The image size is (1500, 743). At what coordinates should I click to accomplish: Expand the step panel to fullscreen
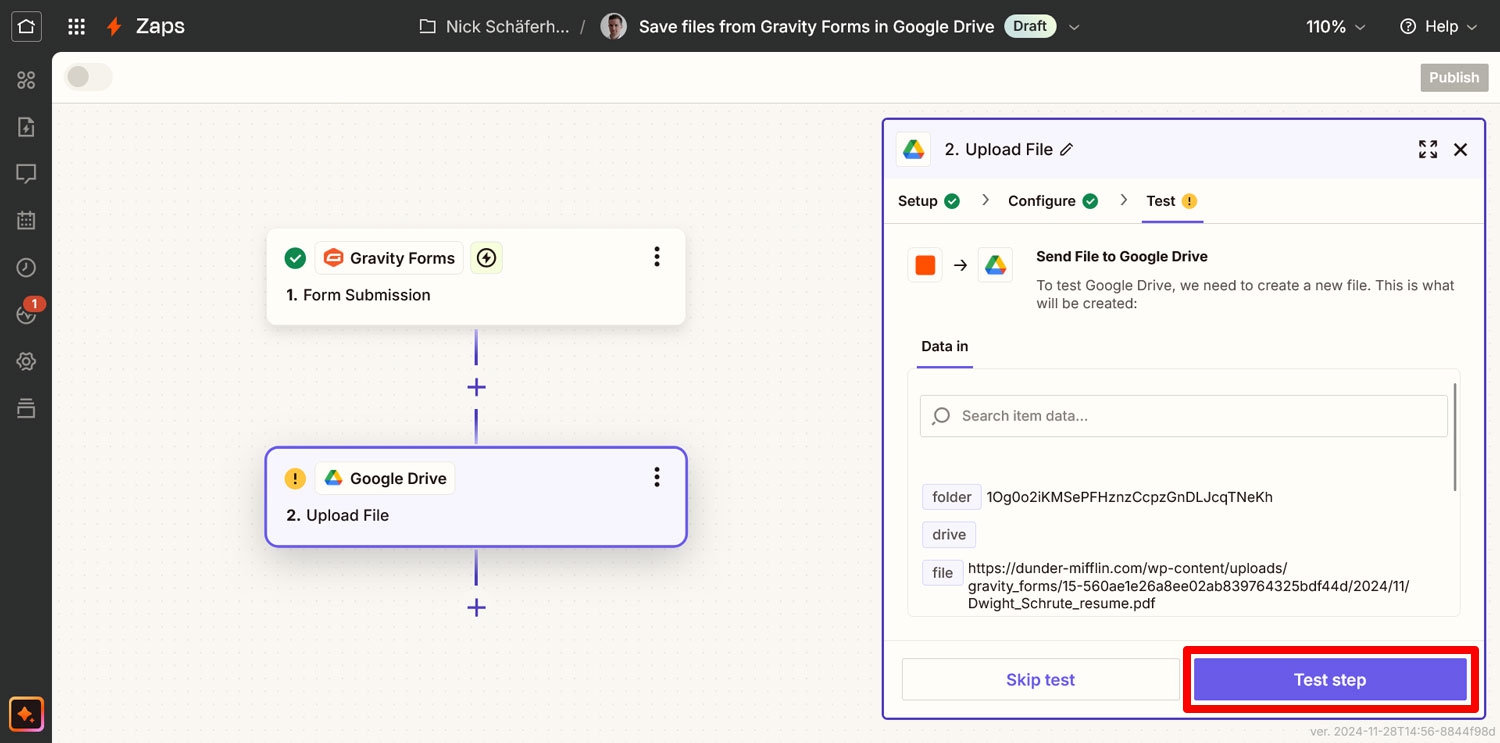coord(1428,149)
